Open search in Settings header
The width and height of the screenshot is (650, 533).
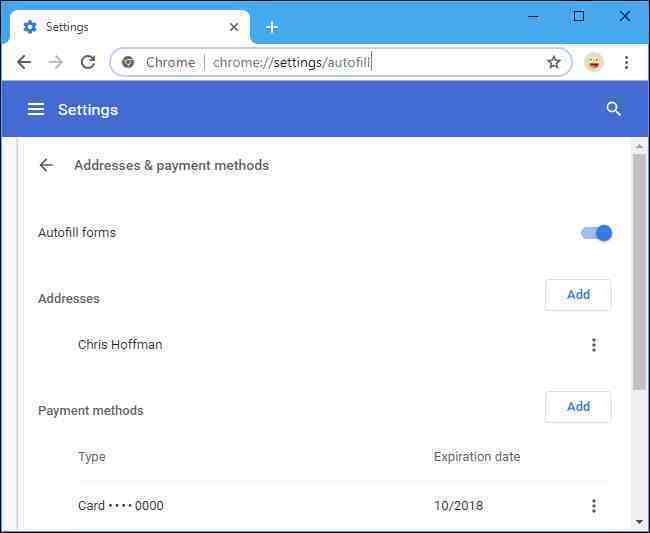point(613,109)
